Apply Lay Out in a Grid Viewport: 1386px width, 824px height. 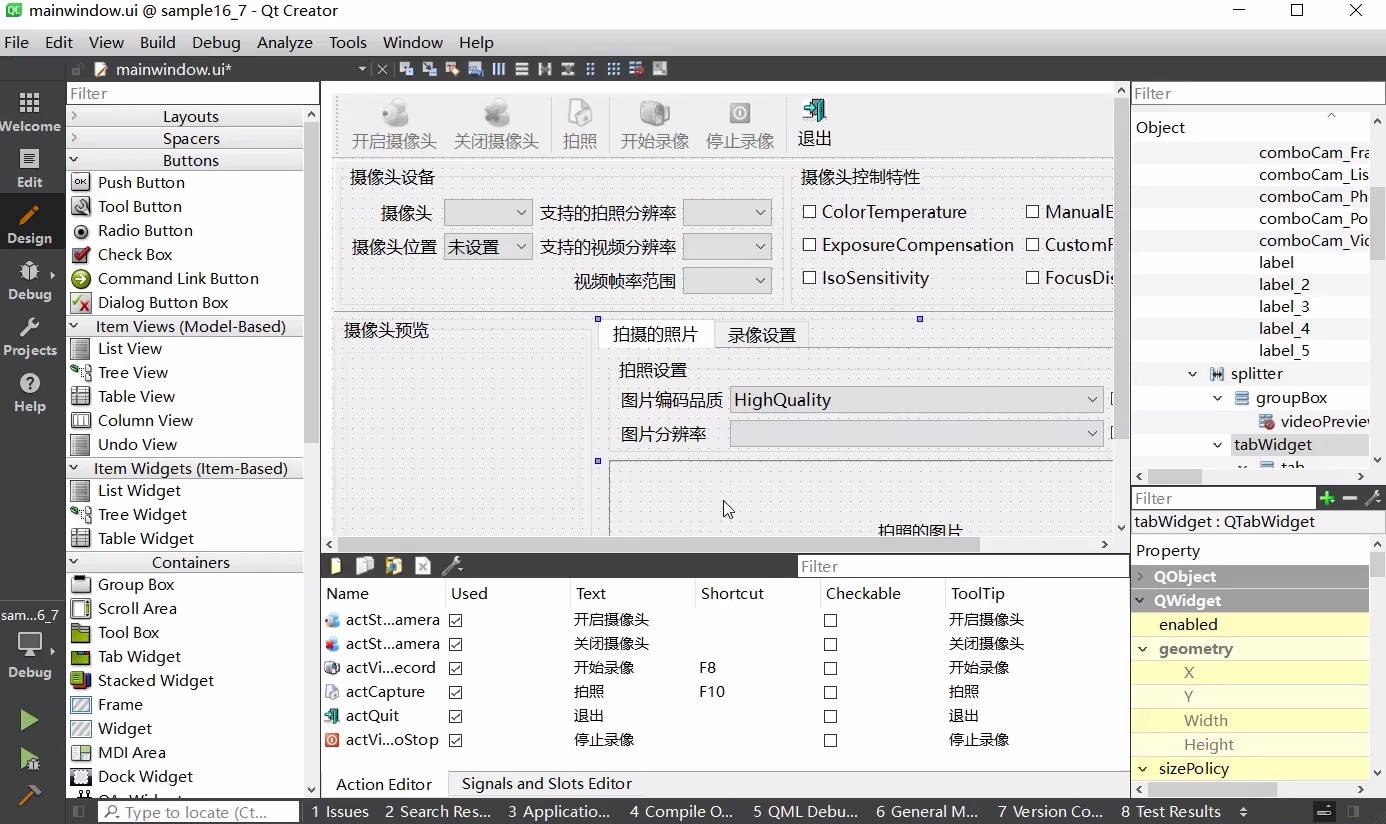pyautogui.click(x=613, y=69)
